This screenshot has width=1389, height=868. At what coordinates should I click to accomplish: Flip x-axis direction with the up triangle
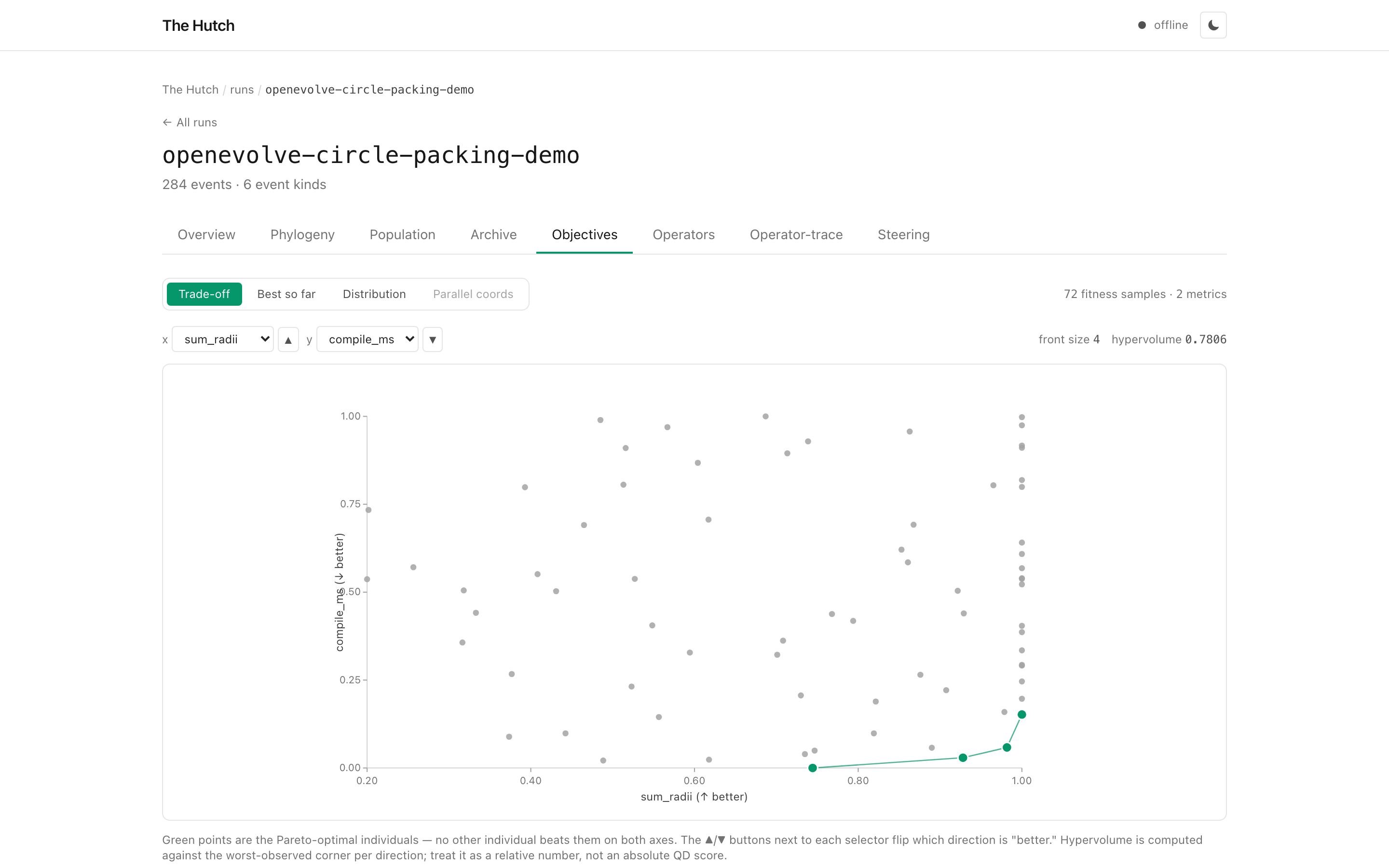click(288, 339)
